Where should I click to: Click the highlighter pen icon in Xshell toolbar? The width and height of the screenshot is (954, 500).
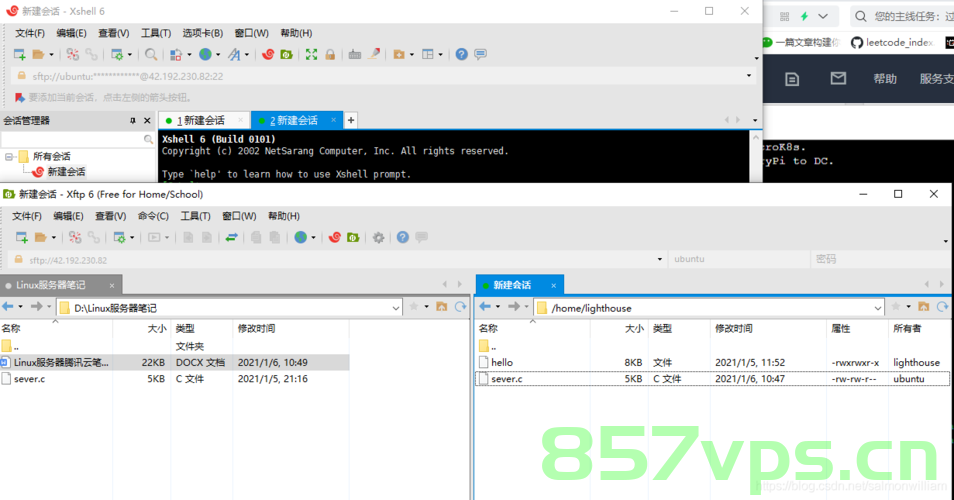374,55
